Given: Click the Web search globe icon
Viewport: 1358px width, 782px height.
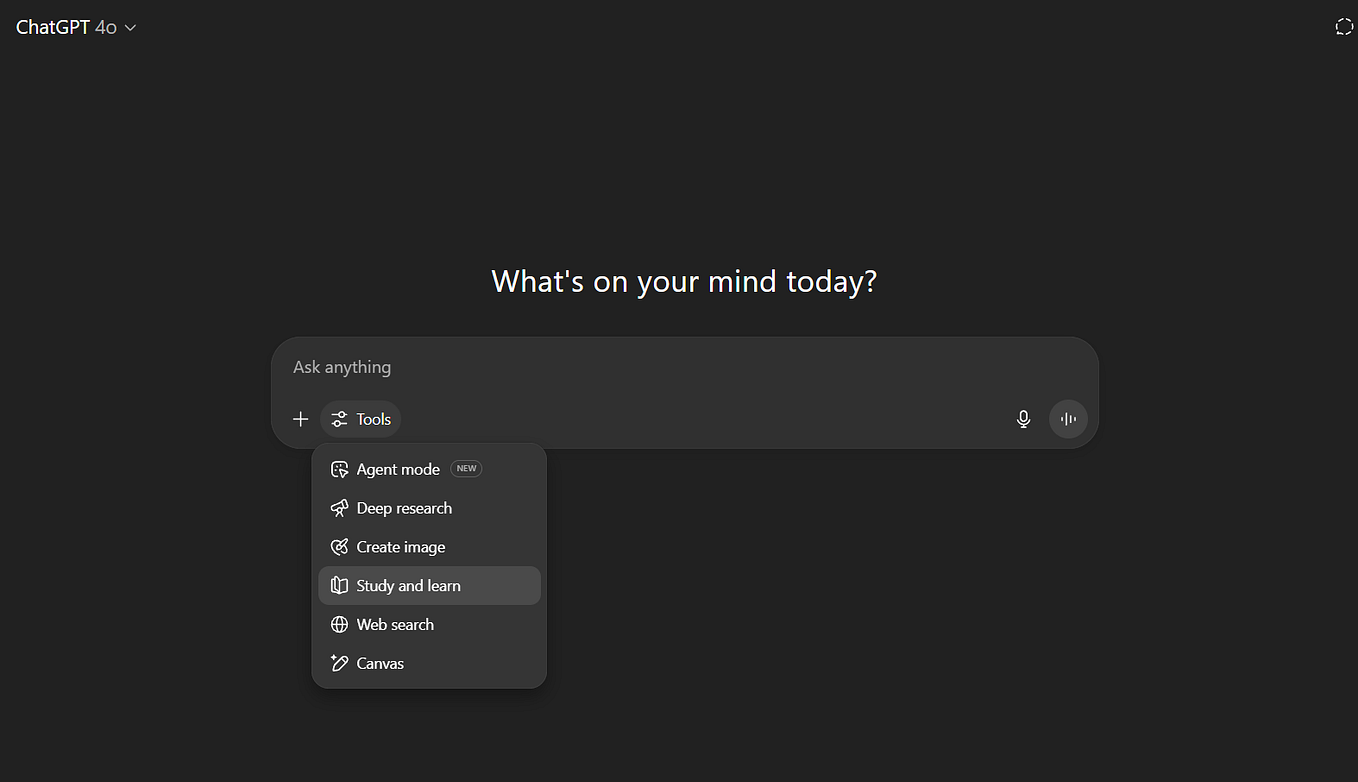Looking at the screenshot, I should [x=340, y=624].
